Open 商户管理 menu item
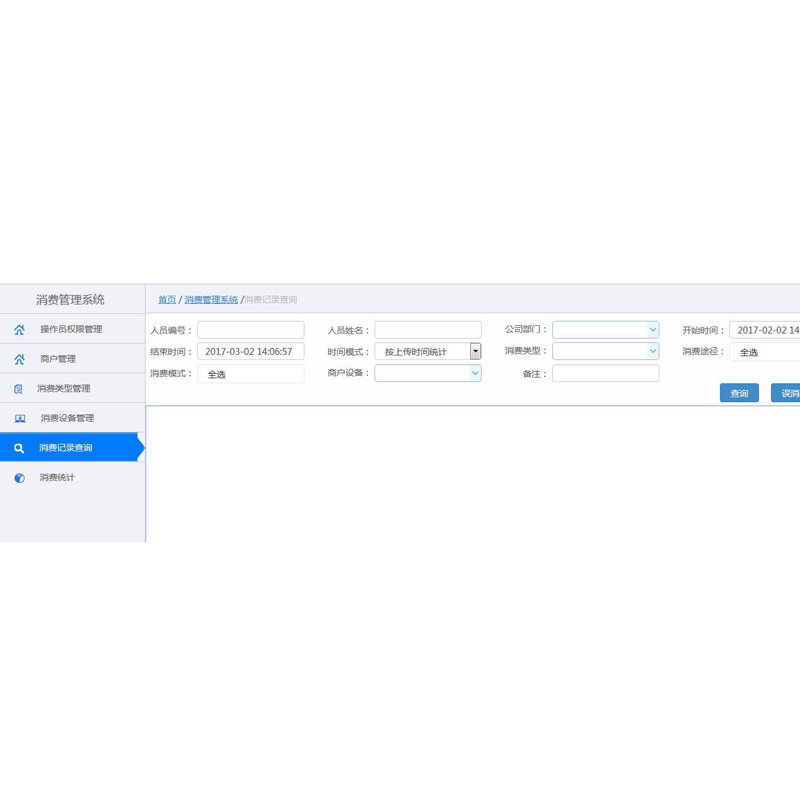 [72, 359]
